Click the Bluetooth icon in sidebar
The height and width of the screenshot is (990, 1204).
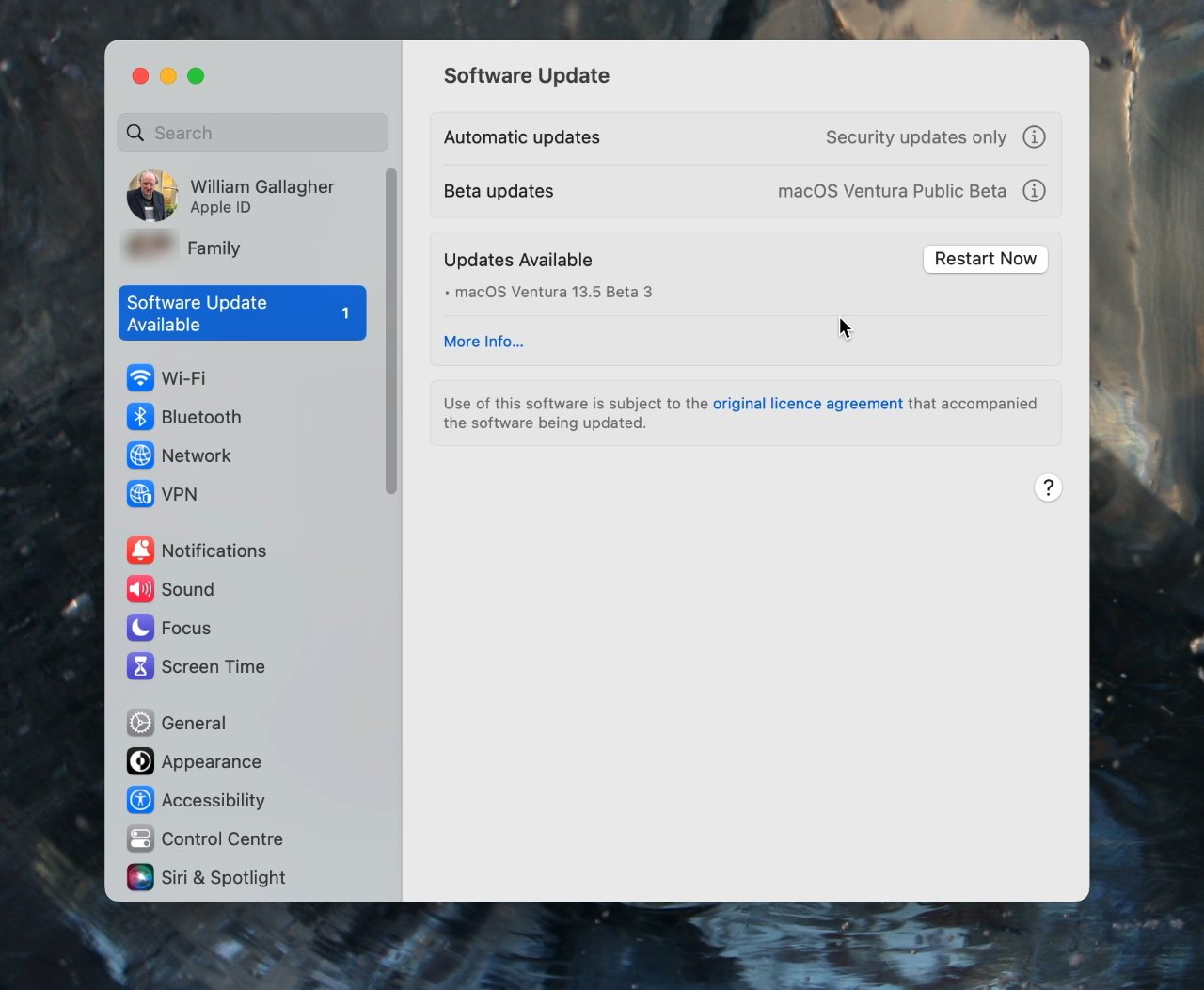[140, 417]
